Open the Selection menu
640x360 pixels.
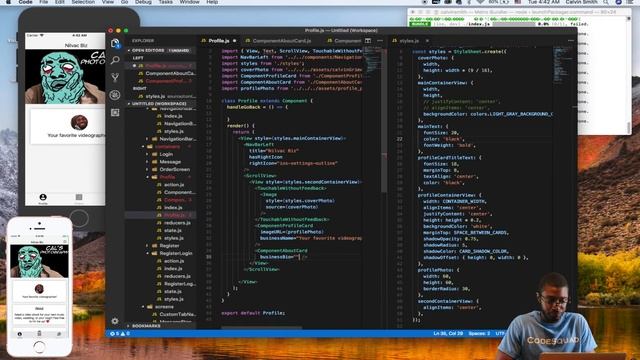click(x=83, y=2)
